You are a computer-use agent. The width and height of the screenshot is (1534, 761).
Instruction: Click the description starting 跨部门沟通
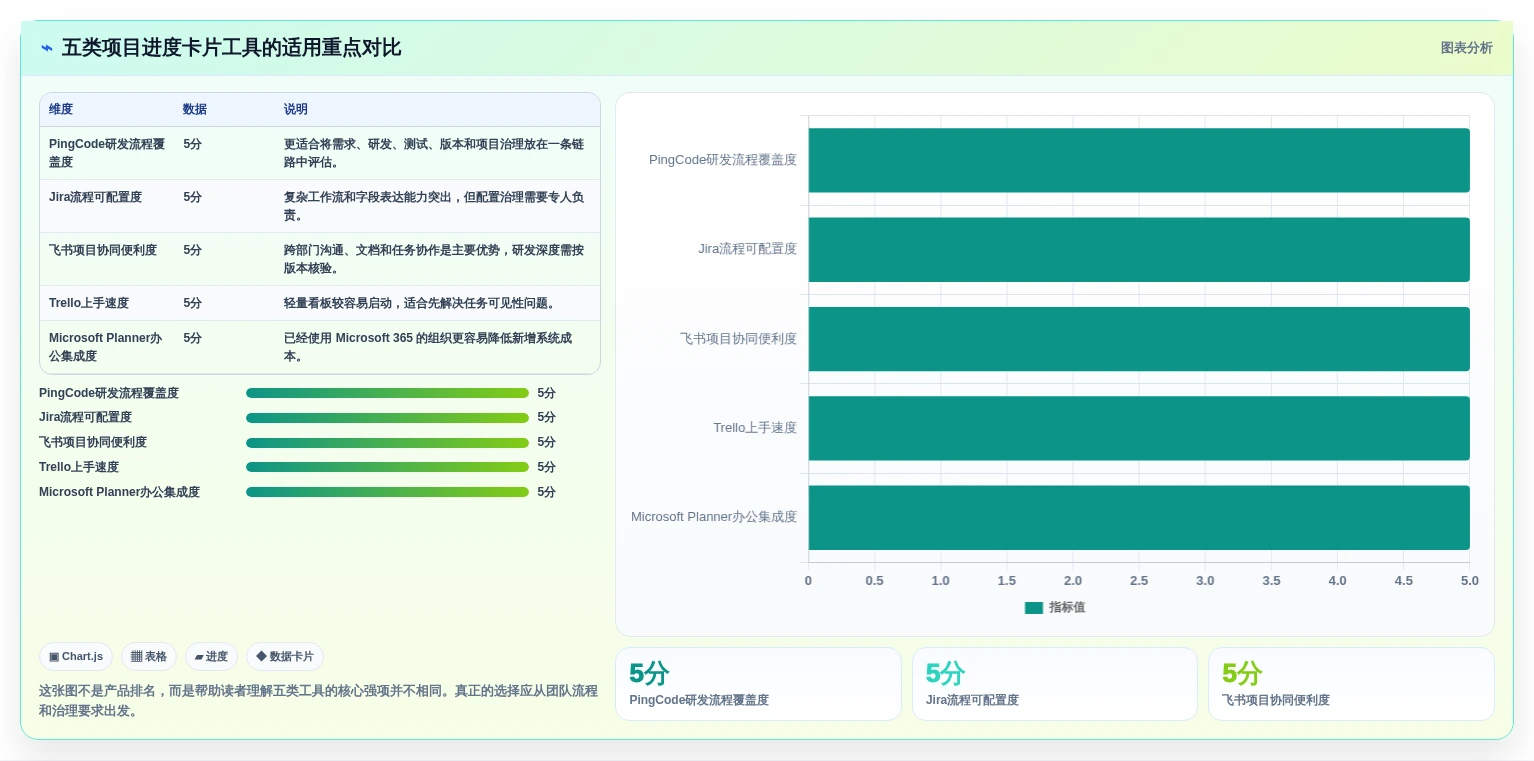point(434,259)
